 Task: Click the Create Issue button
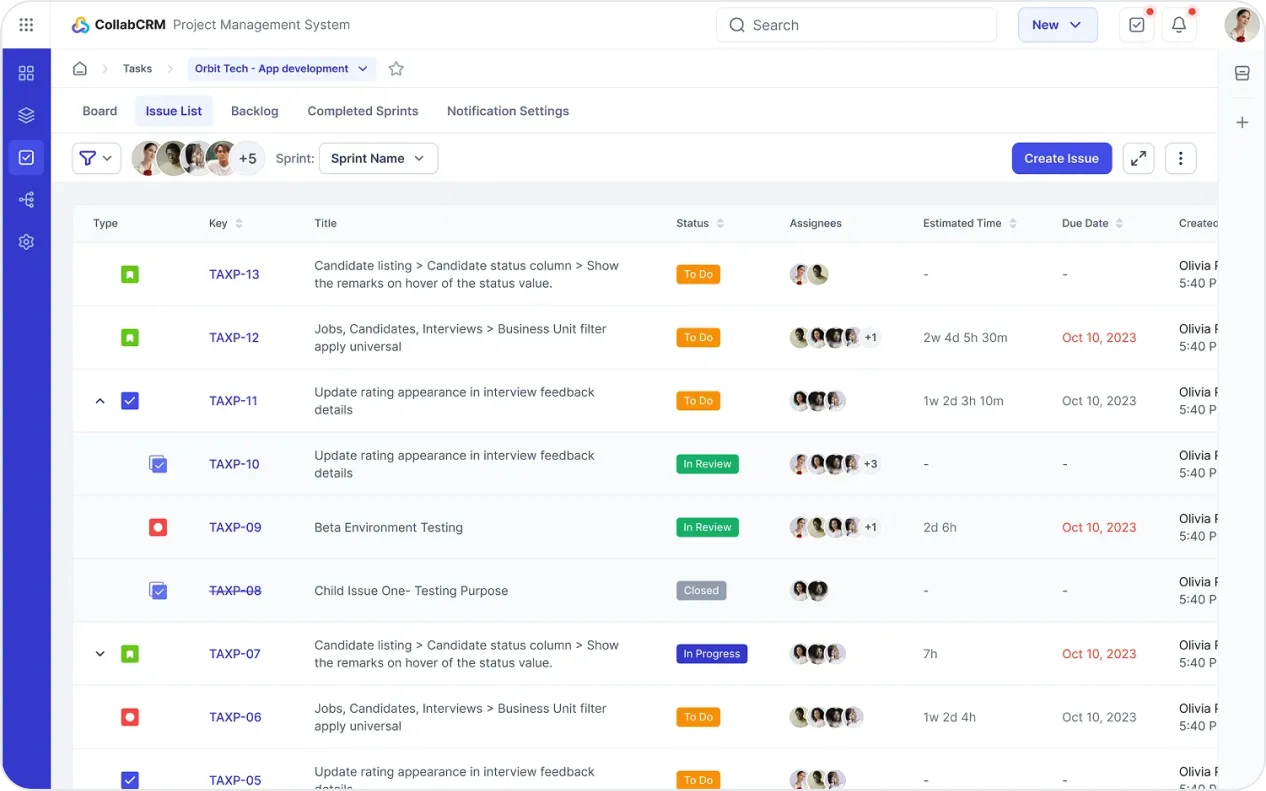click(1061, 158)
